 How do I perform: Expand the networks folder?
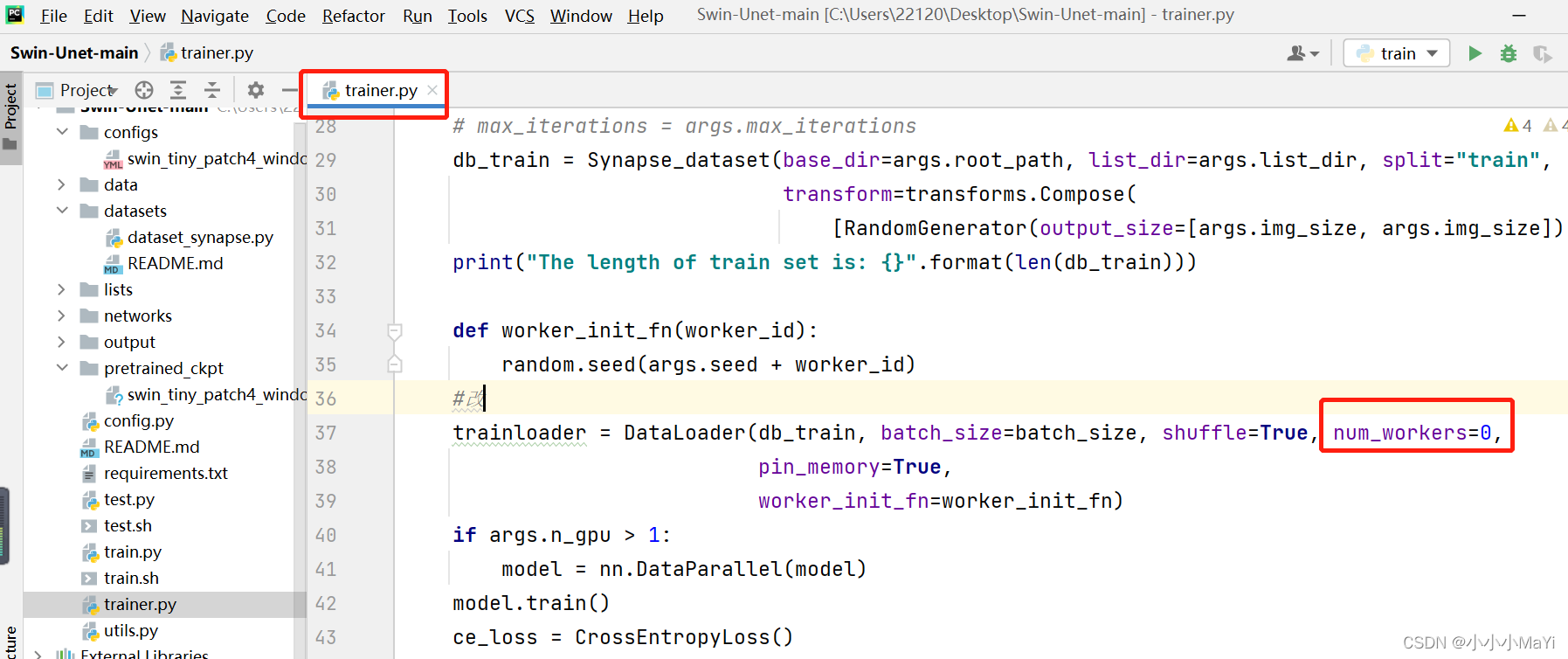point(62,316)
